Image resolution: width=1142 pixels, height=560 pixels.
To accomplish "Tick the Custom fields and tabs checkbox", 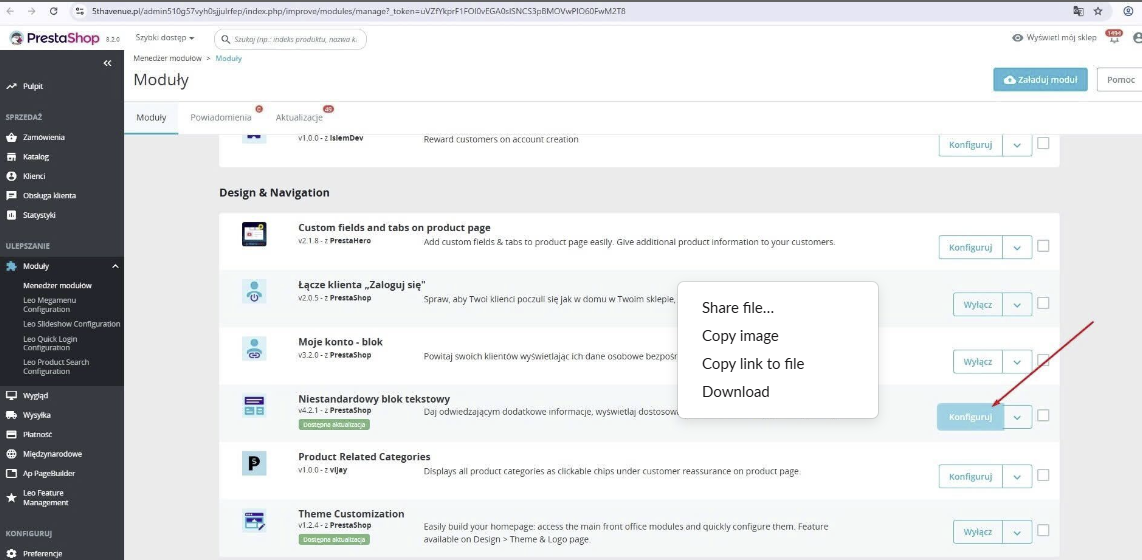I will [1043, 246].
